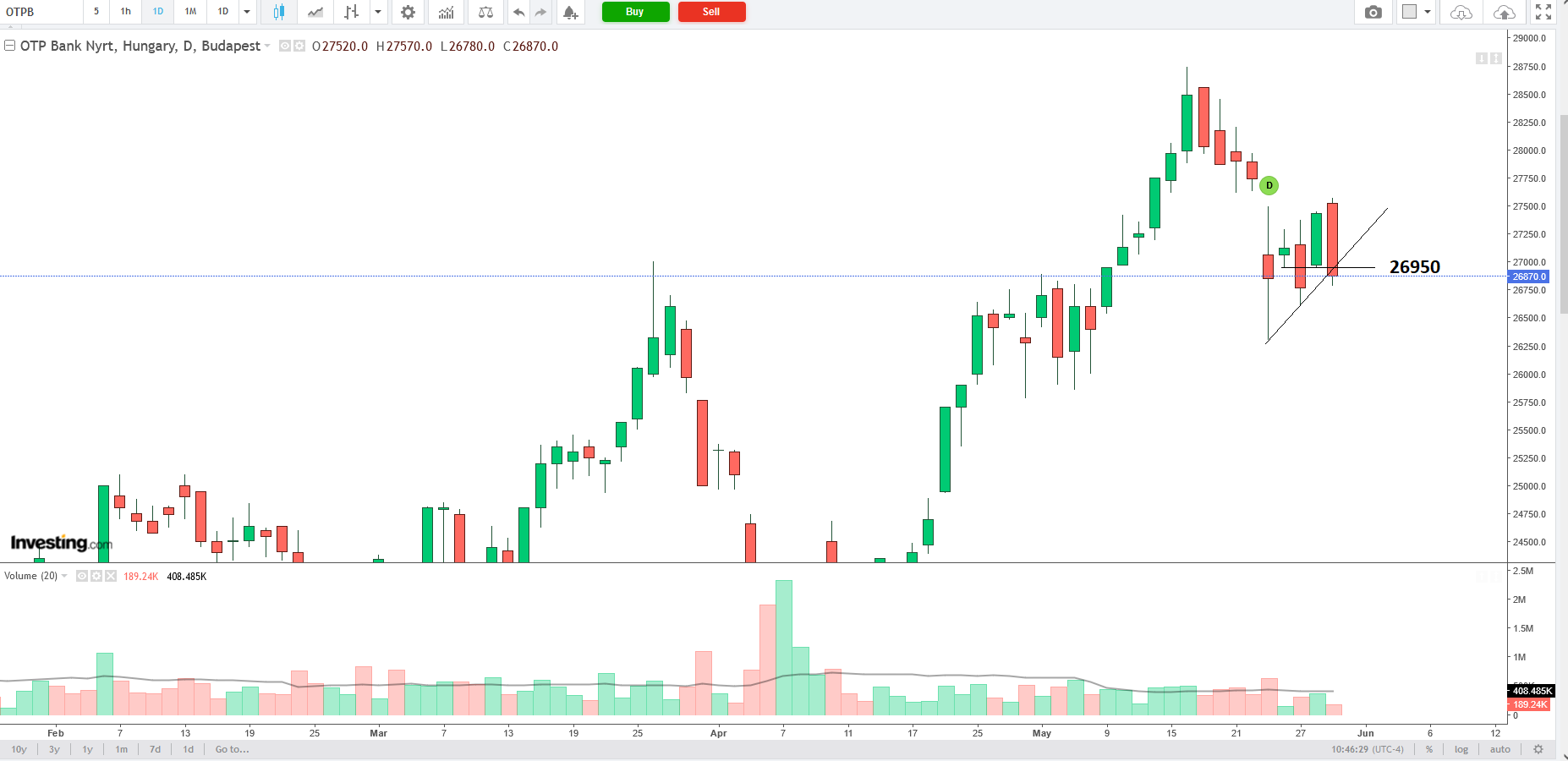1568x761 pixels.
Task: Enter fullscreen mode with expand icon
Action: pos(1543,12)
